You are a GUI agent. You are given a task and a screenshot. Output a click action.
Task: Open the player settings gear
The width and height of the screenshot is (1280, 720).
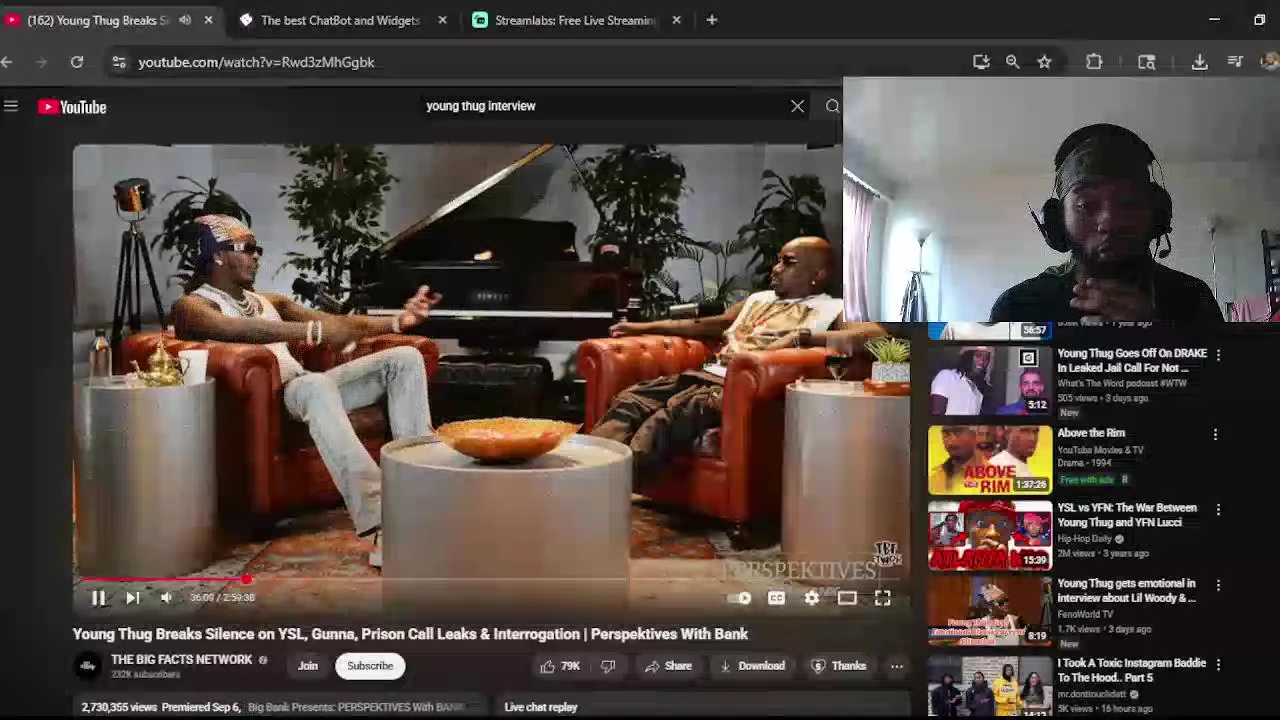811,598
